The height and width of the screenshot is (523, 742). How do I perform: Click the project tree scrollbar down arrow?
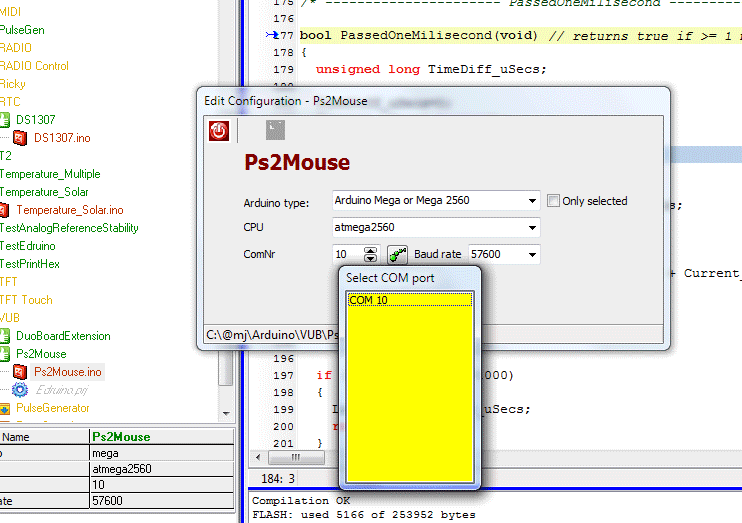click(x=226, y=414)
